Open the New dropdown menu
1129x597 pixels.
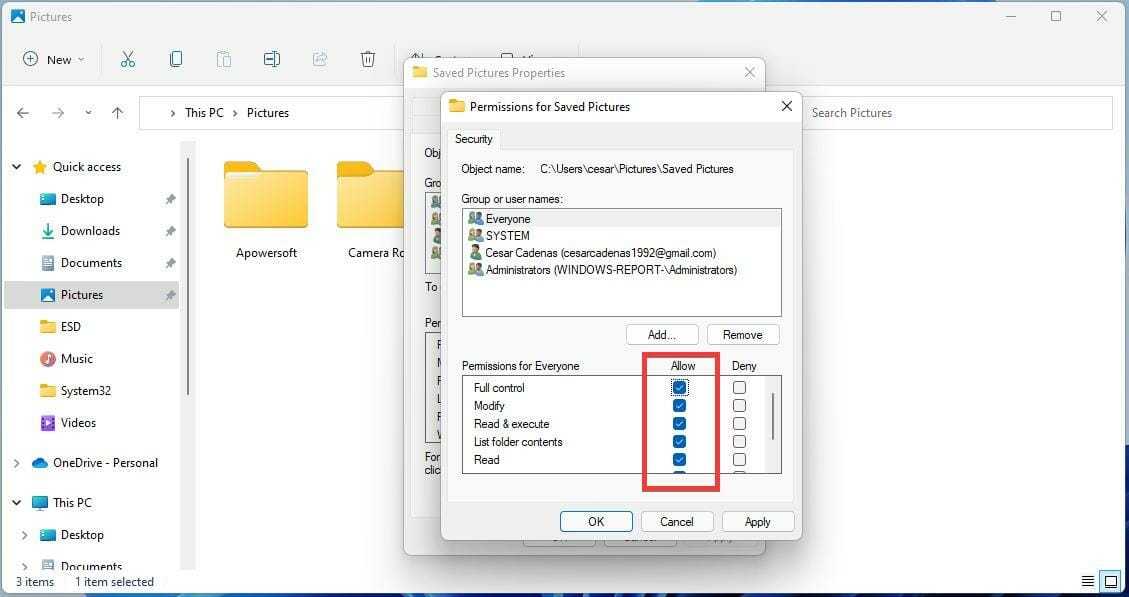(x=54, y=59)
